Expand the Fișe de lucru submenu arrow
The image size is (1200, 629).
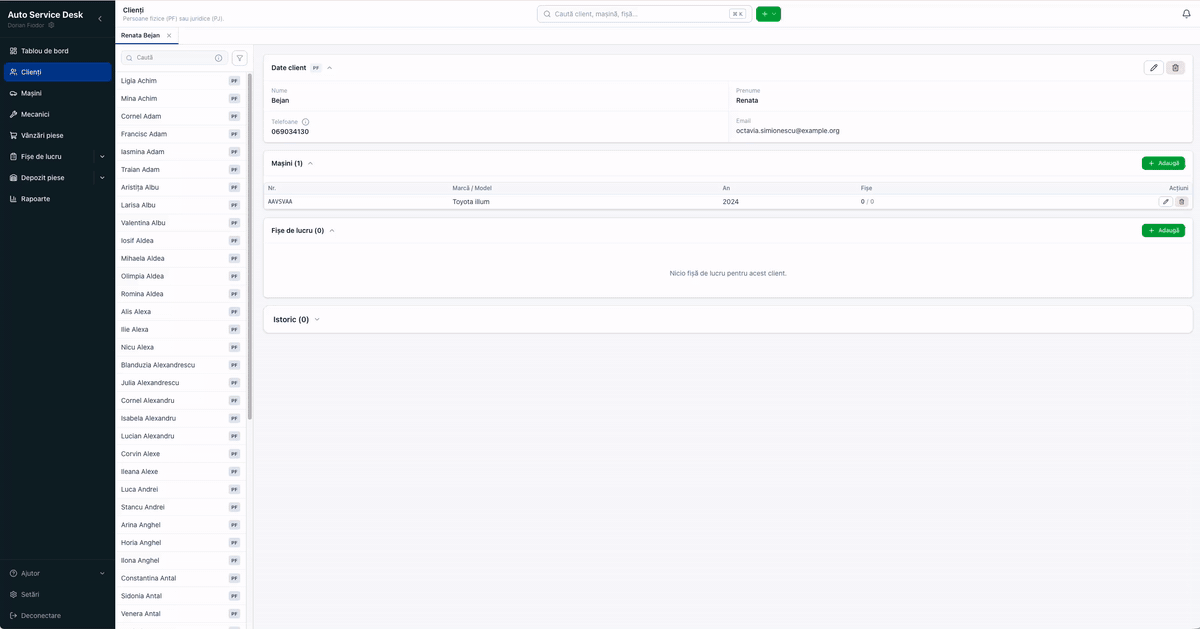tap(102, 157)
